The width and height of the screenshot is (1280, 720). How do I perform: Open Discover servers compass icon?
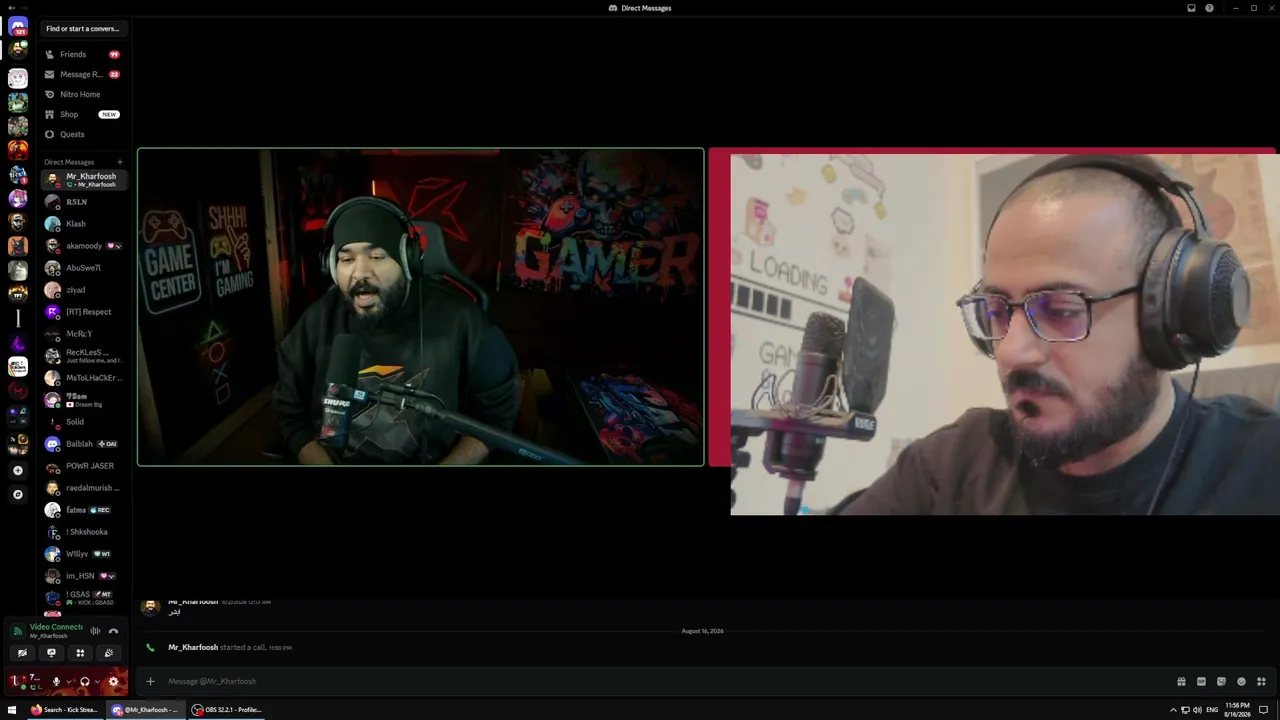tap(18, 494)
